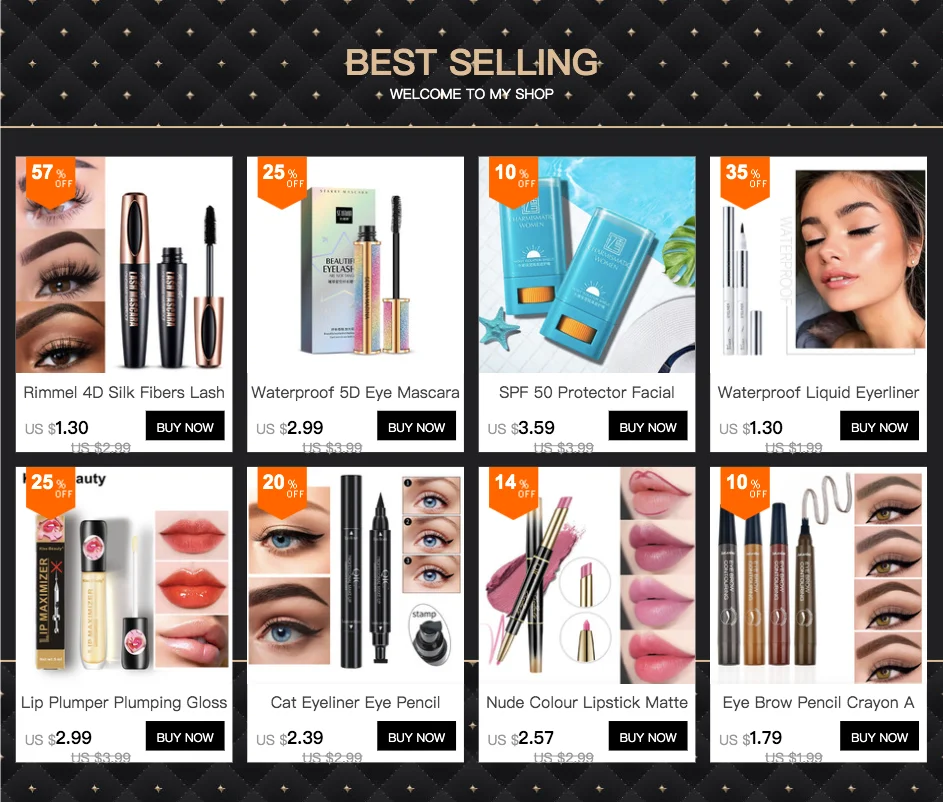Buy now the Eye Brow Pencil Crayon
943x802 pixels.
pos(879,736)
